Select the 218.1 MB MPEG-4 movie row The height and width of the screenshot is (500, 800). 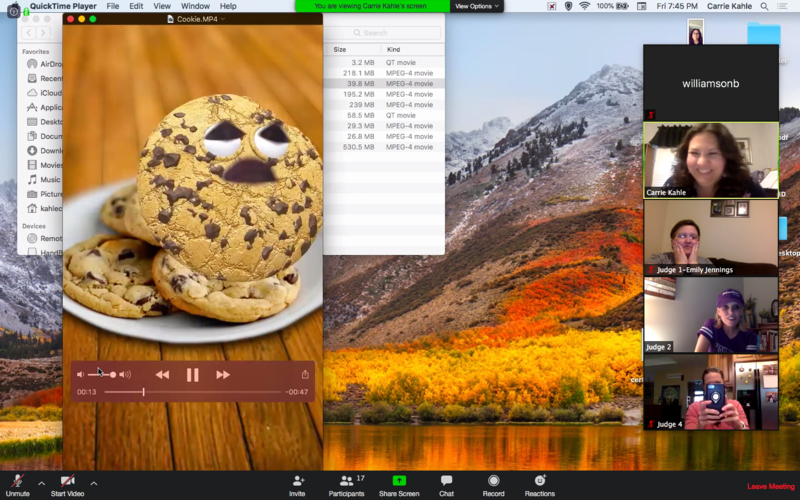point(384,73)
